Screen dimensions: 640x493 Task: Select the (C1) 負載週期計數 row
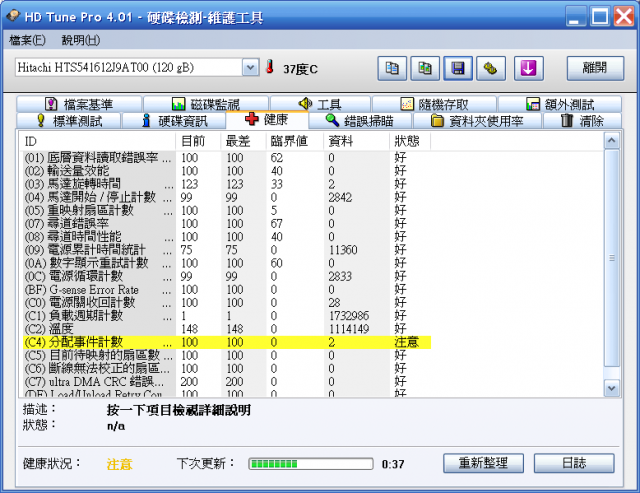(x=227, y=315)
